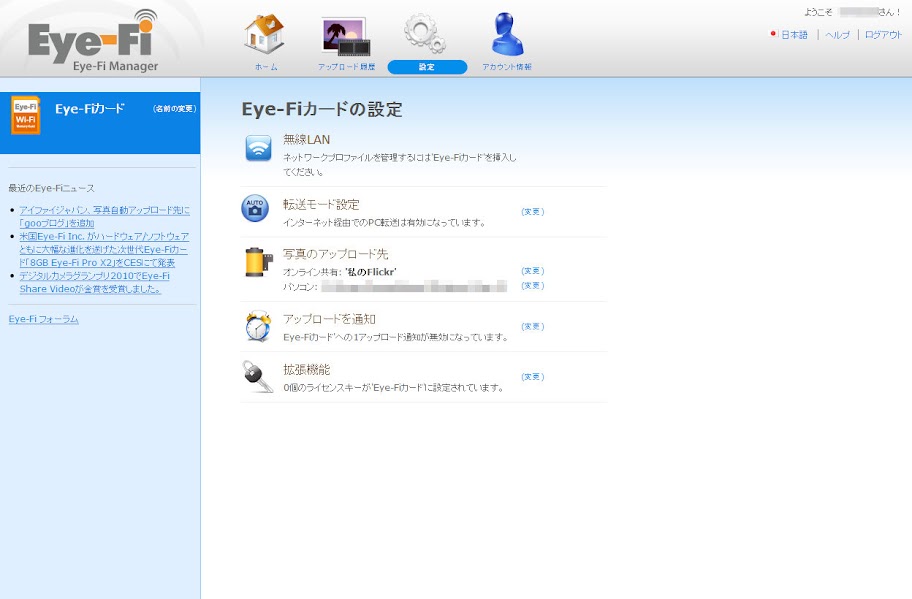
Task: Click the AUTO camera transfer mode icon
Action: pyautogui.click(x=256, y=208)
